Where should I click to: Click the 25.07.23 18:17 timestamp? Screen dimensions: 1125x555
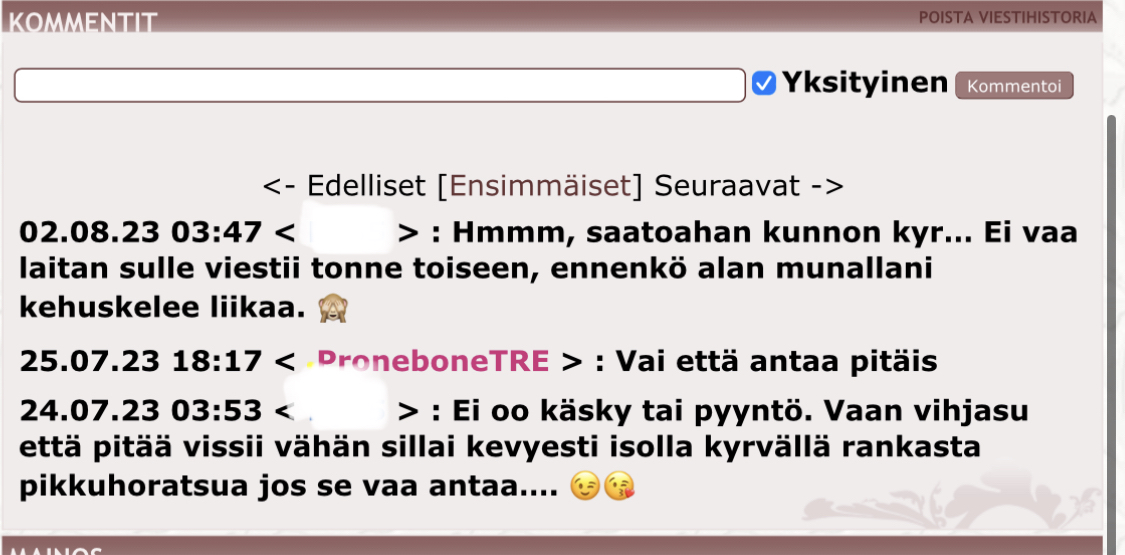click(140, 361)
